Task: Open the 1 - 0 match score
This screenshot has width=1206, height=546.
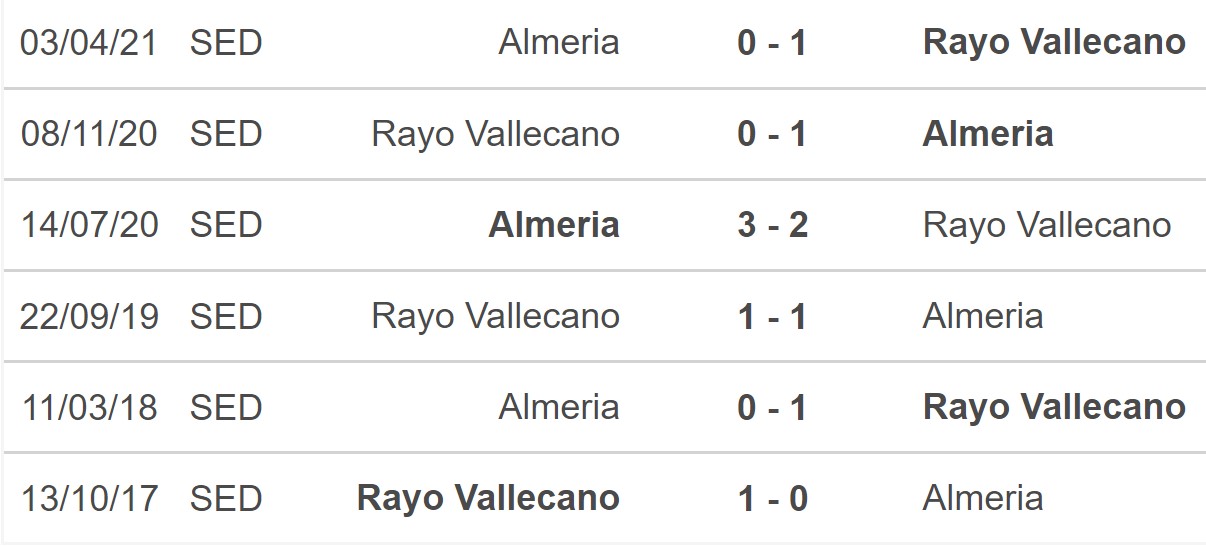Action: click(772, 498)
